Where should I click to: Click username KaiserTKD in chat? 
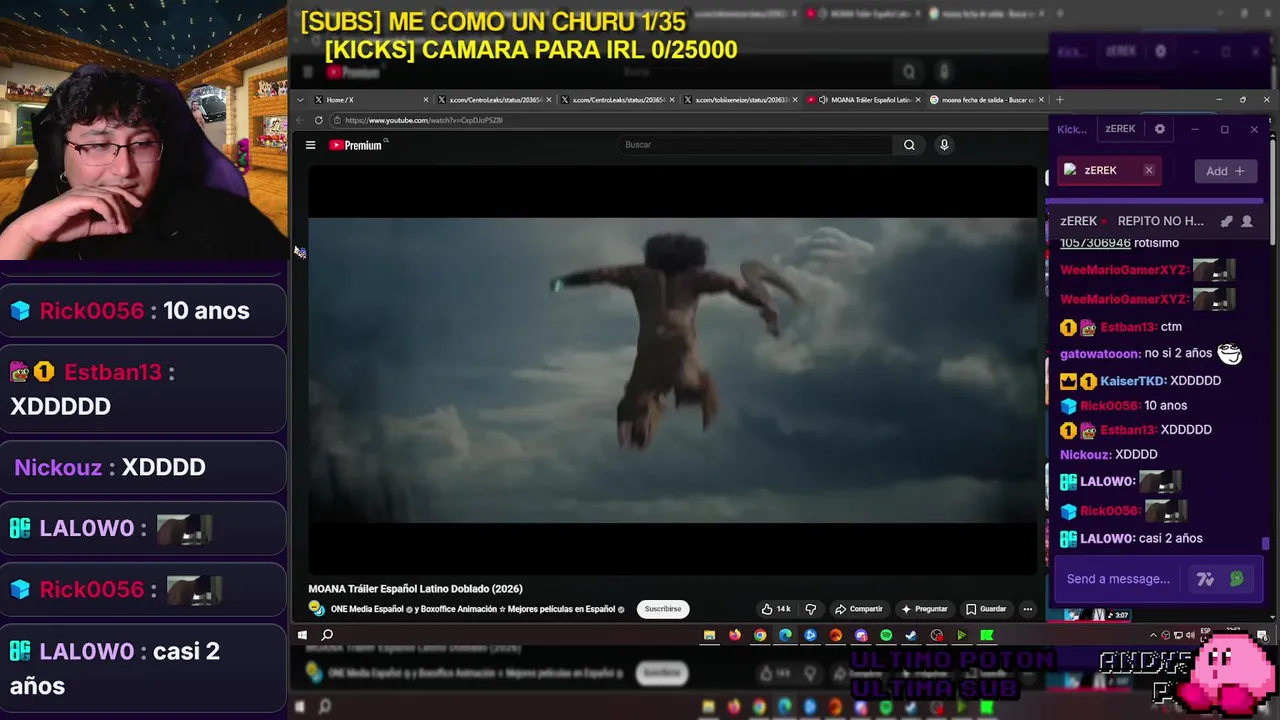tap(1132, 381)
